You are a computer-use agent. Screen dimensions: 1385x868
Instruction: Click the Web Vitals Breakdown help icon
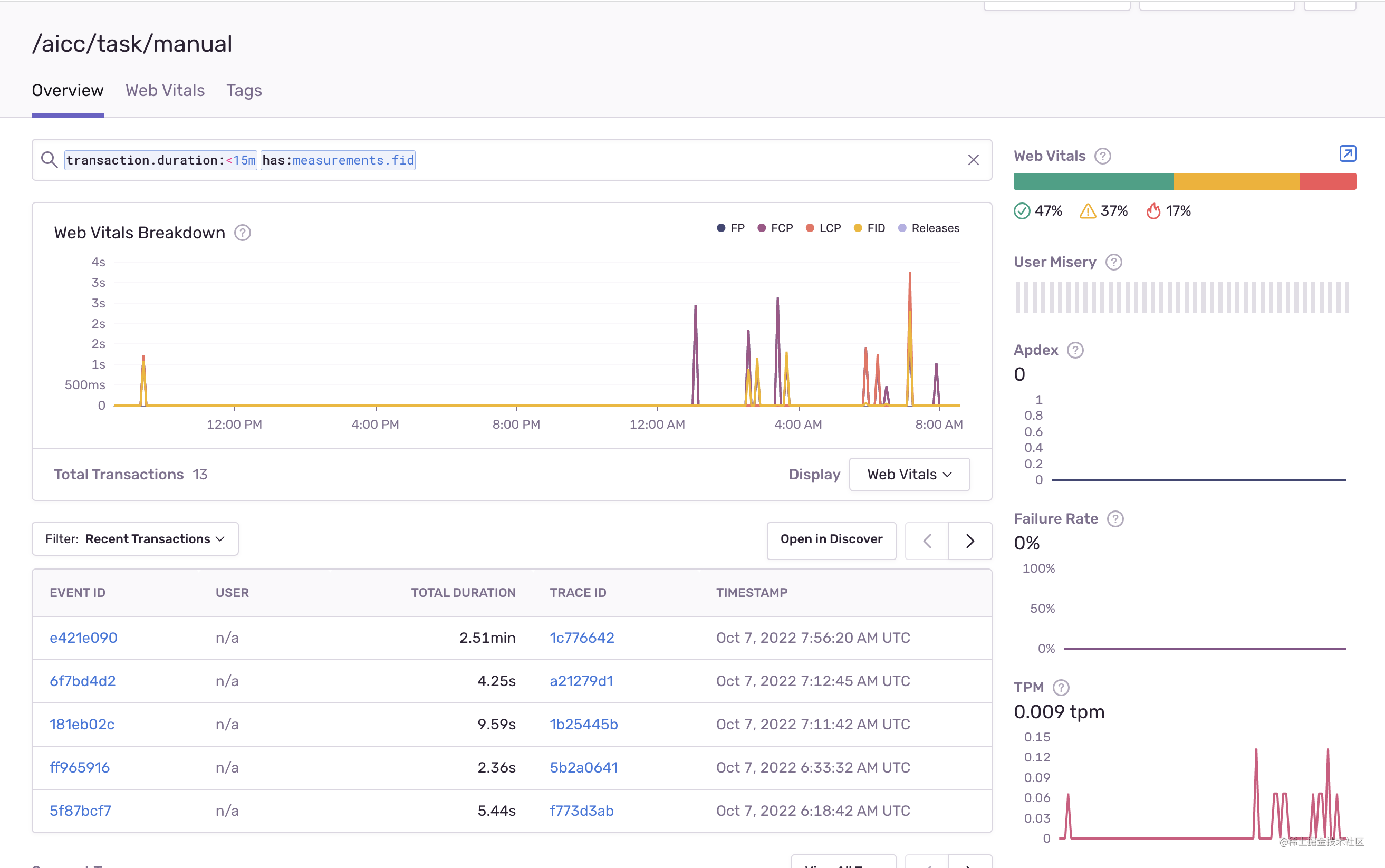pos(242,233)
